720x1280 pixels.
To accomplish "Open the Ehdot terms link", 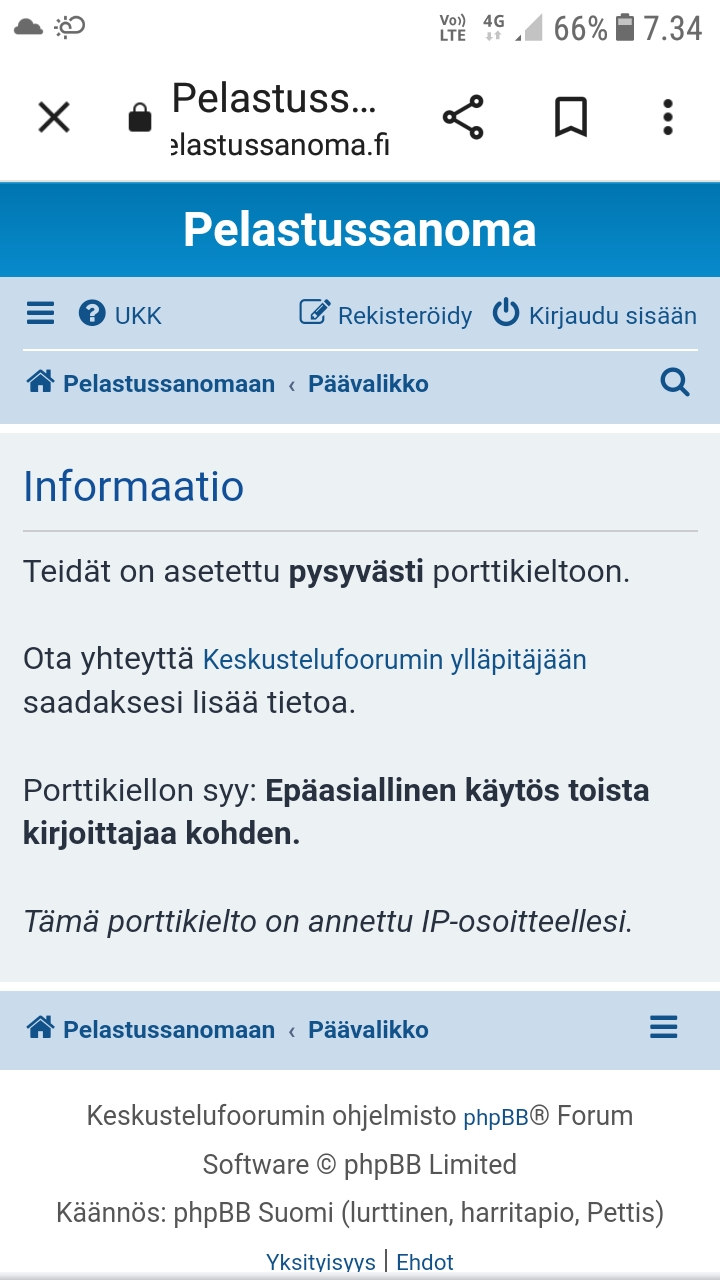I will pos(425,1262).
